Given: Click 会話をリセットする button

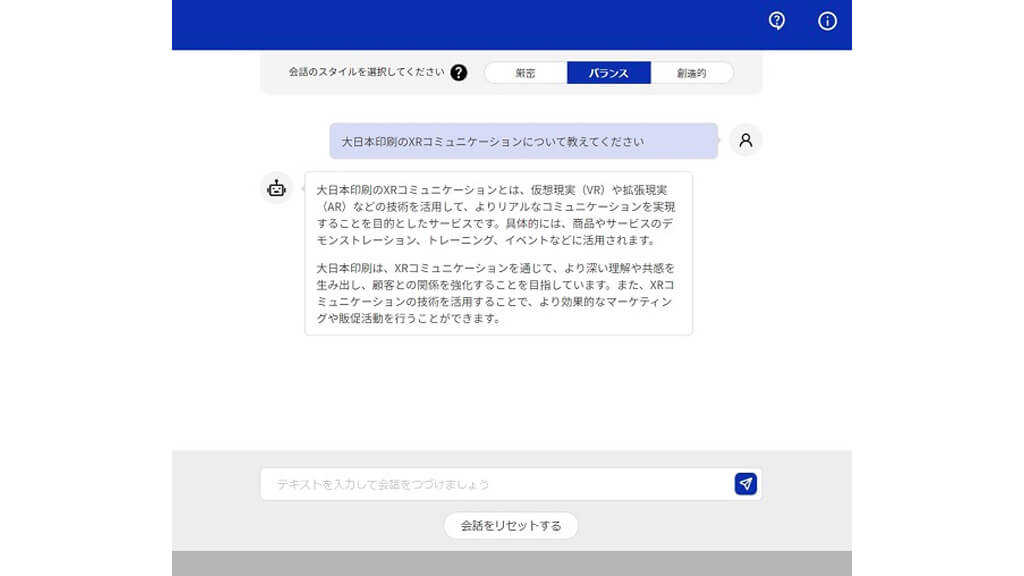Looking at the screenshot, I should point(511,526).
